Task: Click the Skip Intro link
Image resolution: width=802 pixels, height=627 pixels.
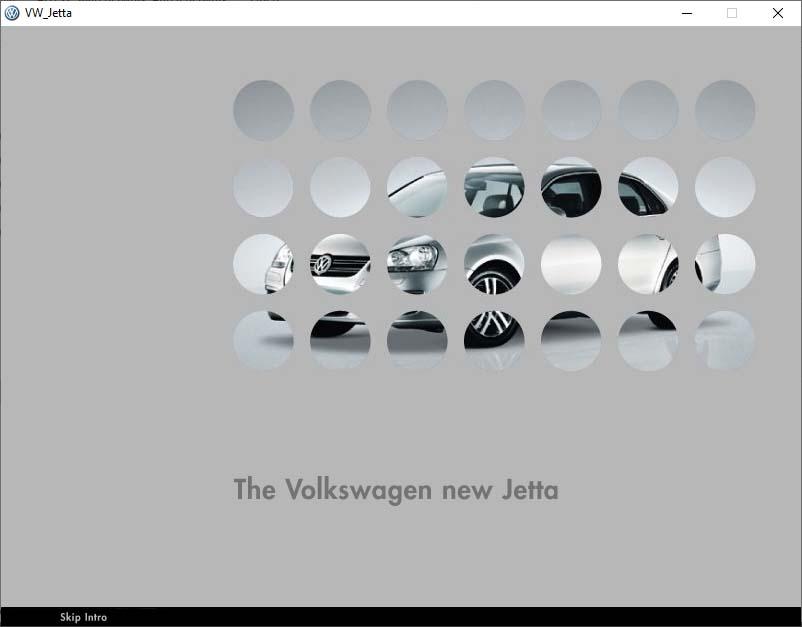Action: [x=83, y=617]
